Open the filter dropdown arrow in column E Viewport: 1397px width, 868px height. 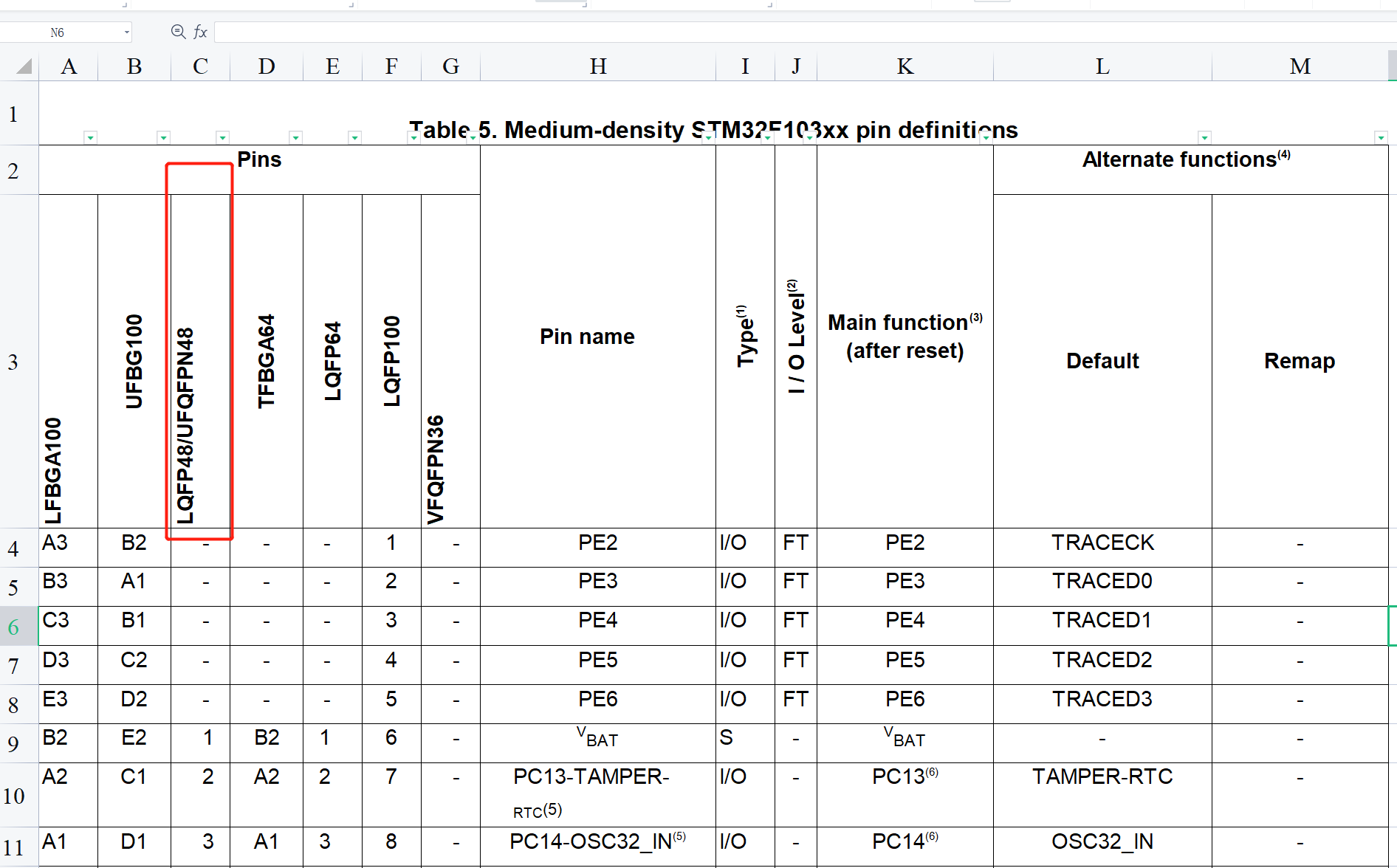pos(354,137)
